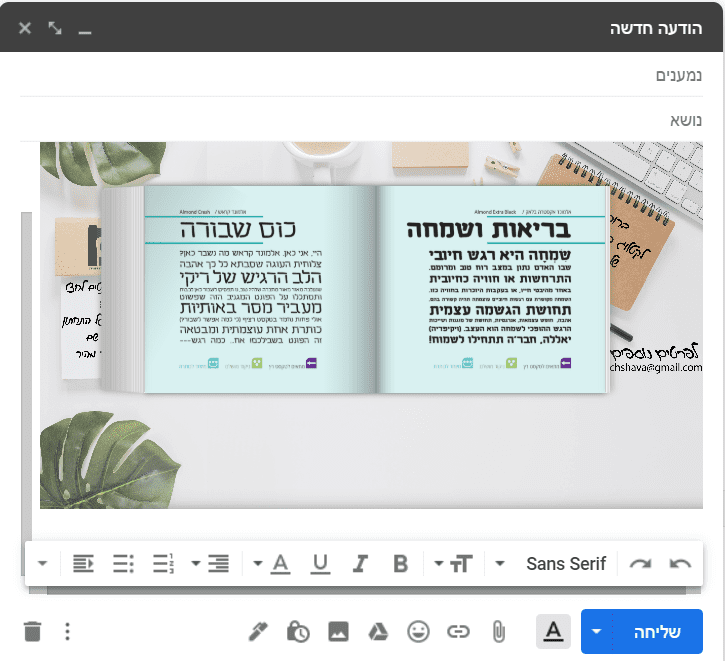Insert a numbered list
This screenshot has width=725, height=661.
(x=163, y=563)
